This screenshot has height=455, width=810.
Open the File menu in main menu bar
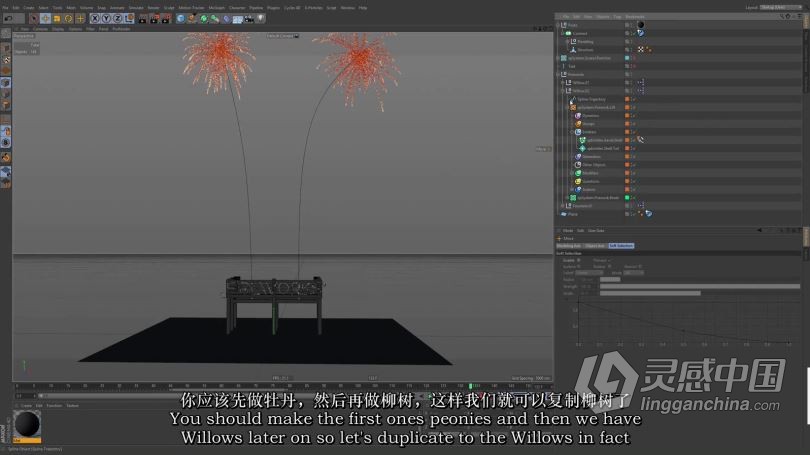click(x=5, y=8)
